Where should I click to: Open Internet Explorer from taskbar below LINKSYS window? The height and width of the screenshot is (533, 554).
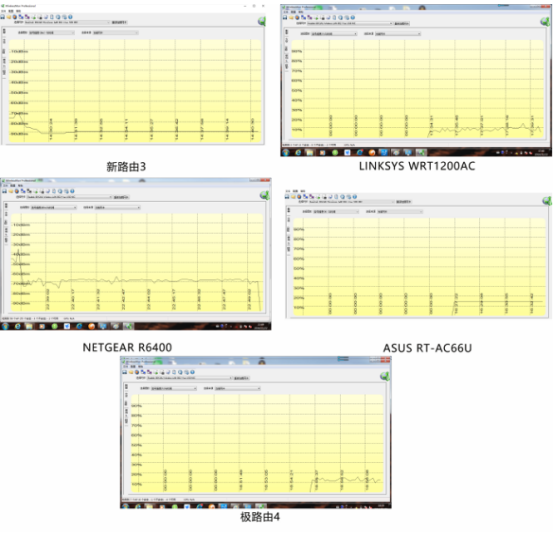[x=298, y=153]
